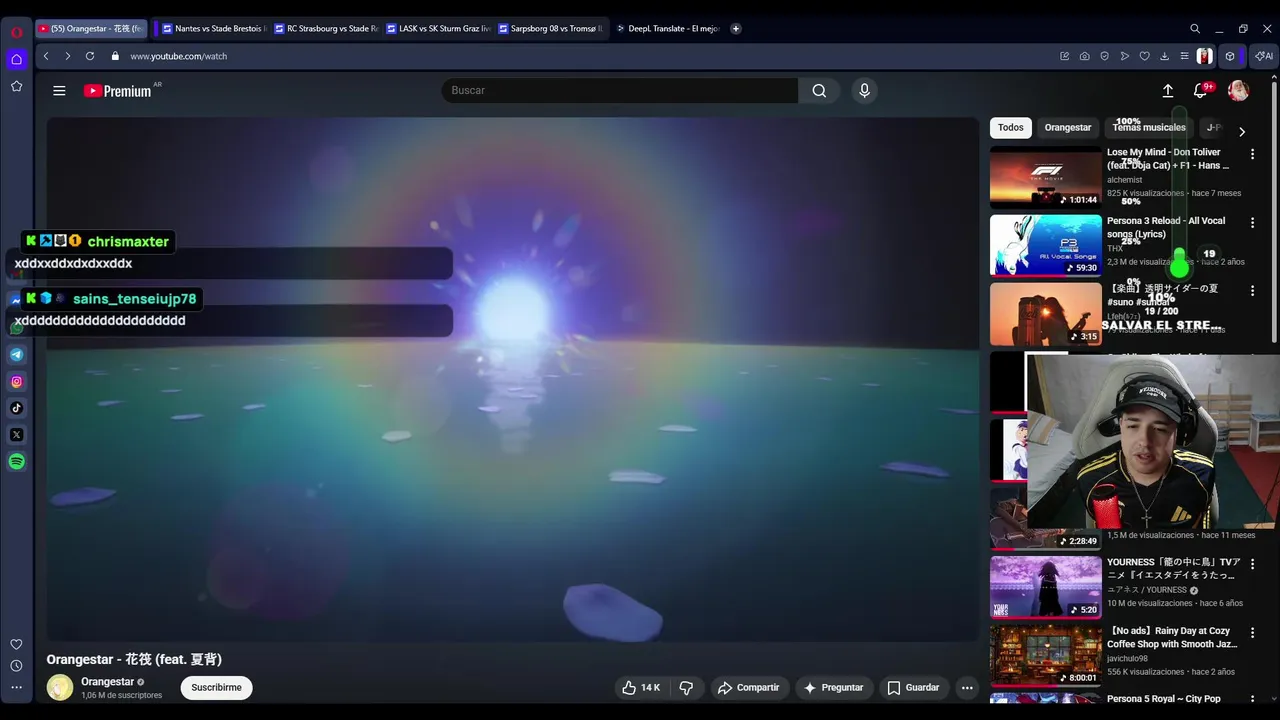This screenshot has width=1280, height=720.
Task: Open options for Persona 3 Reload video
Action: [x=1252, y=223]
